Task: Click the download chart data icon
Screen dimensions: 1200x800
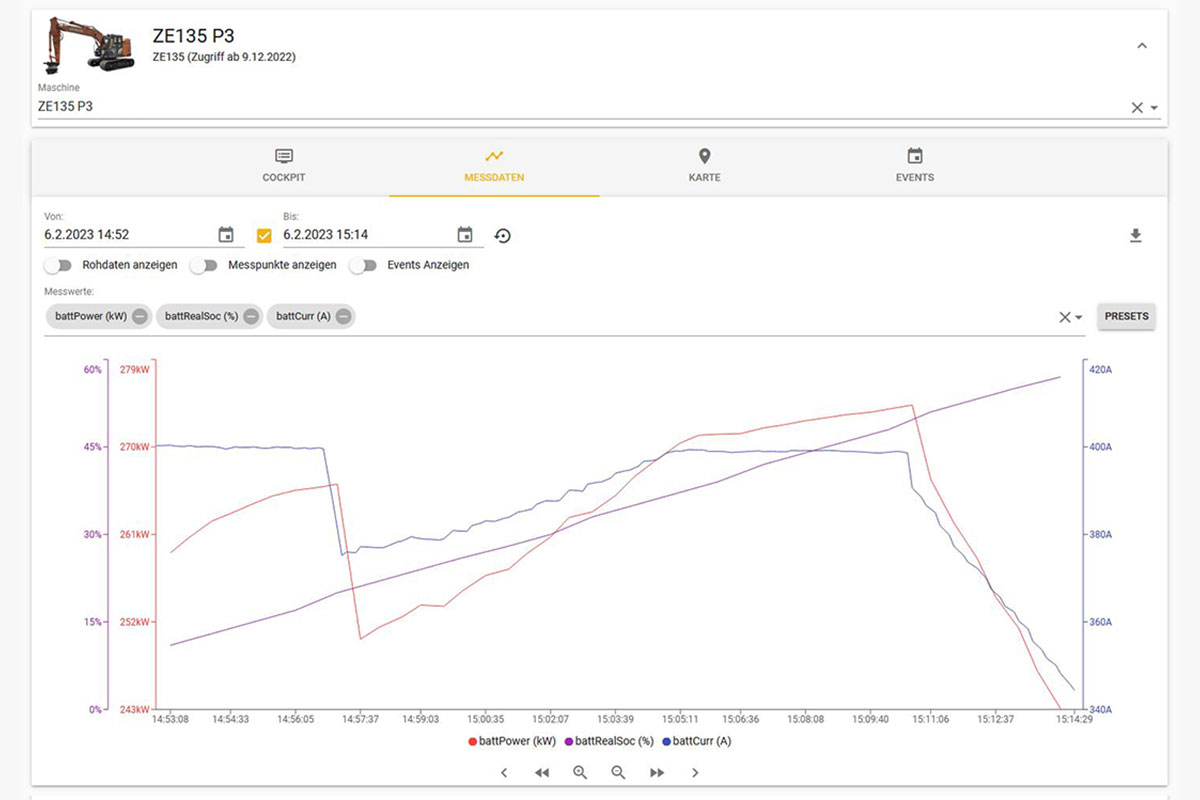Action: coord(1135,236)
